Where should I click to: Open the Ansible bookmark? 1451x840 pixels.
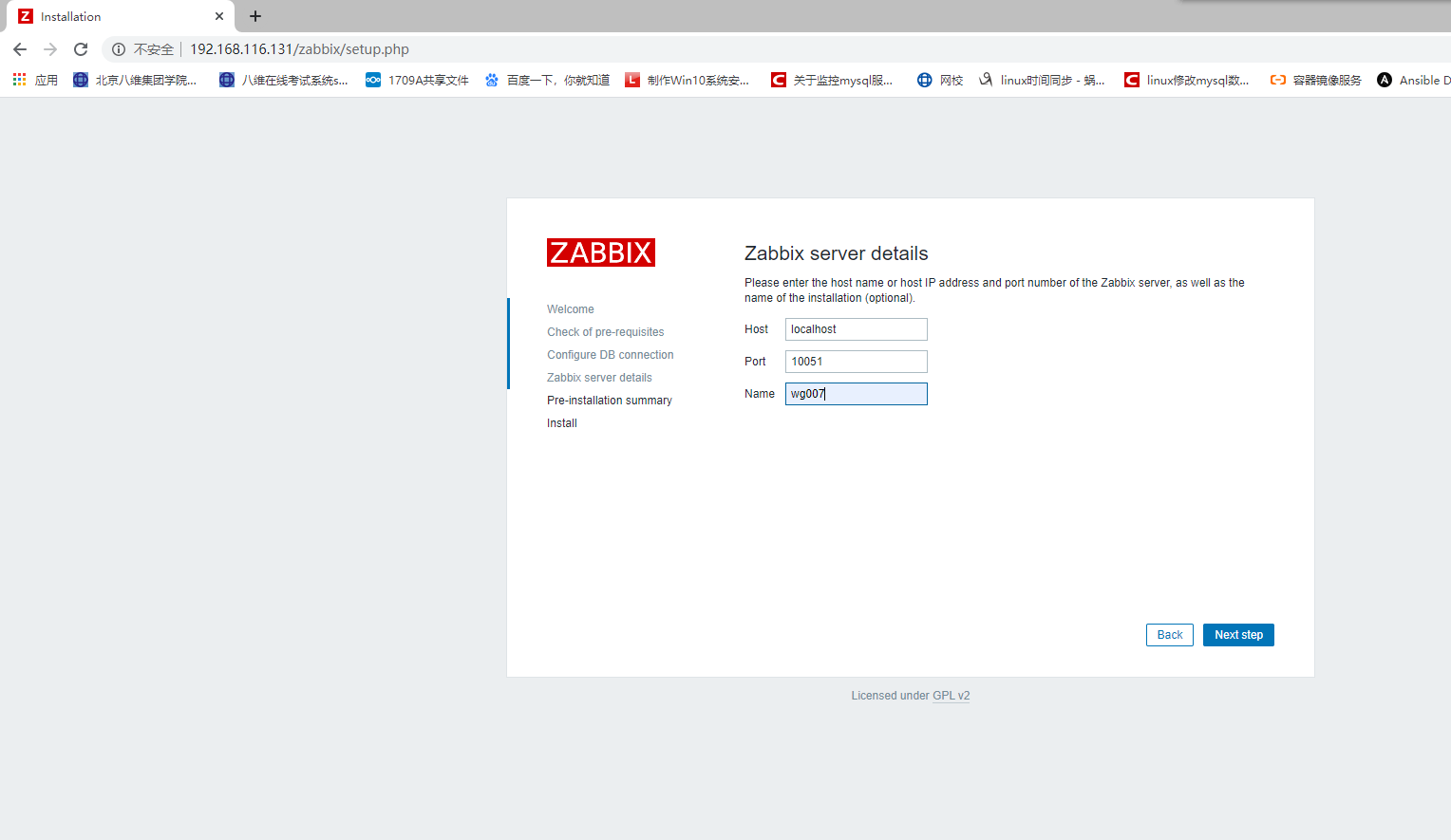(1414, 81)
